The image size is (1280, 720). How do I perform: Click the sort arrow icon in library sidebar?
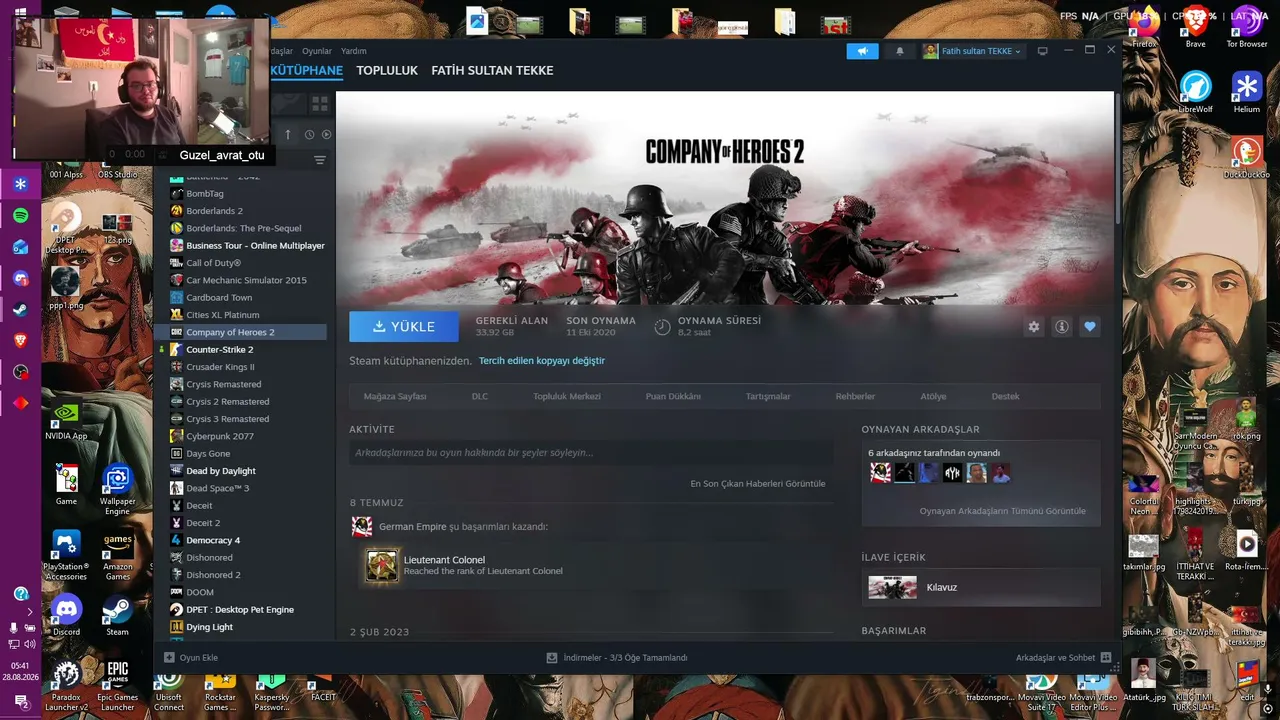(288, 134)
